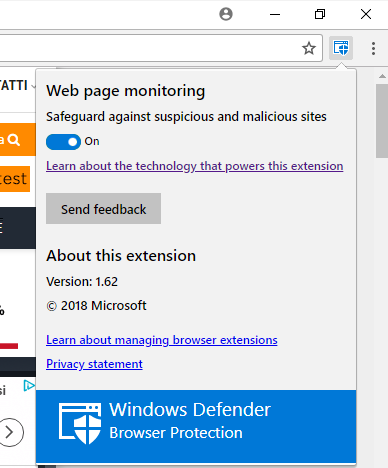Click the orange search magnifier button on the page

point(14,140)
